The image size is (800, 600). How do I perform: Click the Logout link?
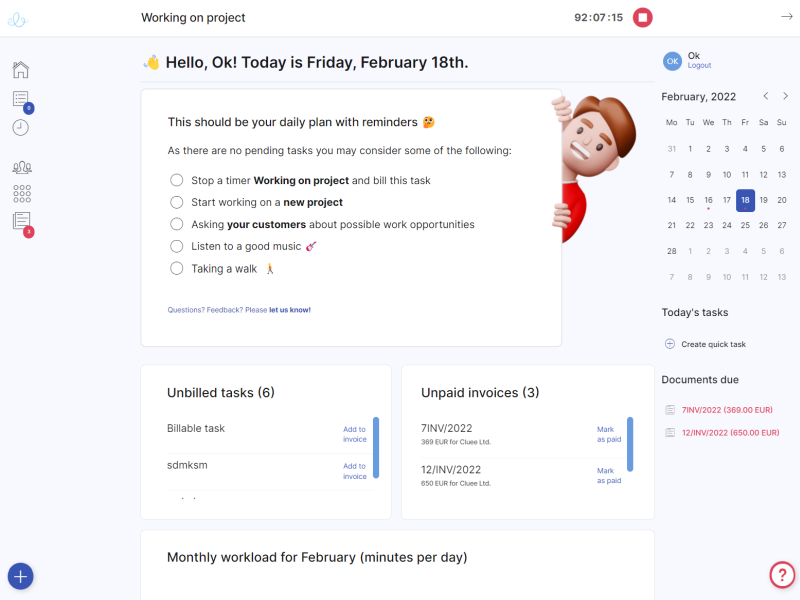[x=699, y=65]
